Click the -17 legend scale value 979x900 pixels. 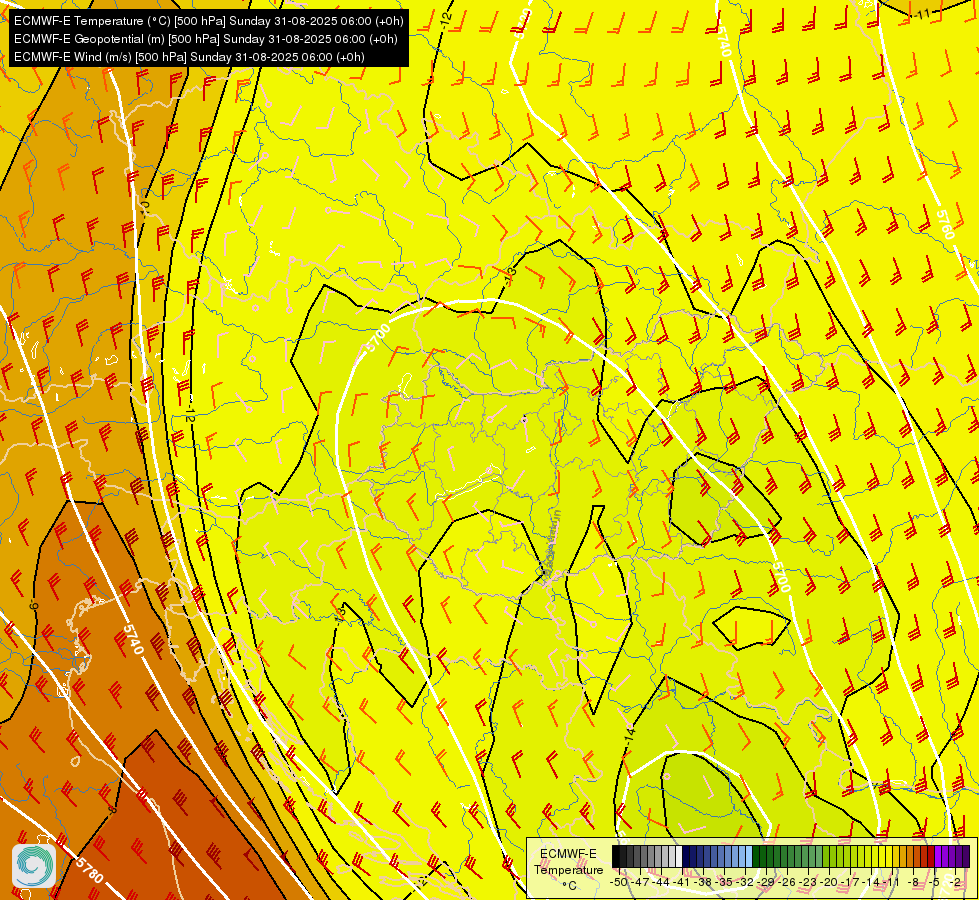click(850, 881)
